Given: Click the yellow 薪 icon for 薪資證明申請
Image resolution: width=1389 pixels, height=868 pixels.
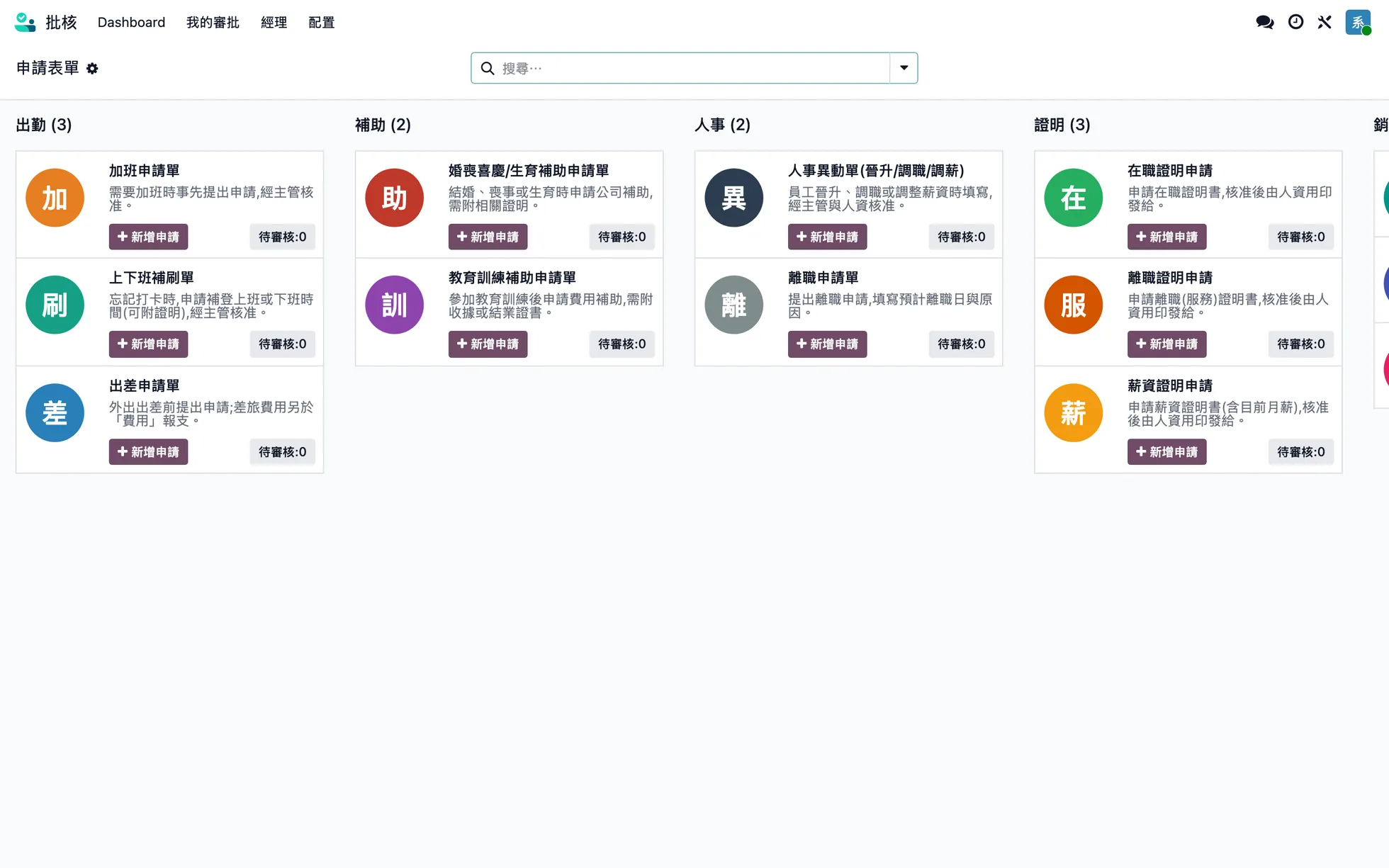Looking at the screenshot, I should pos(1074,412).
